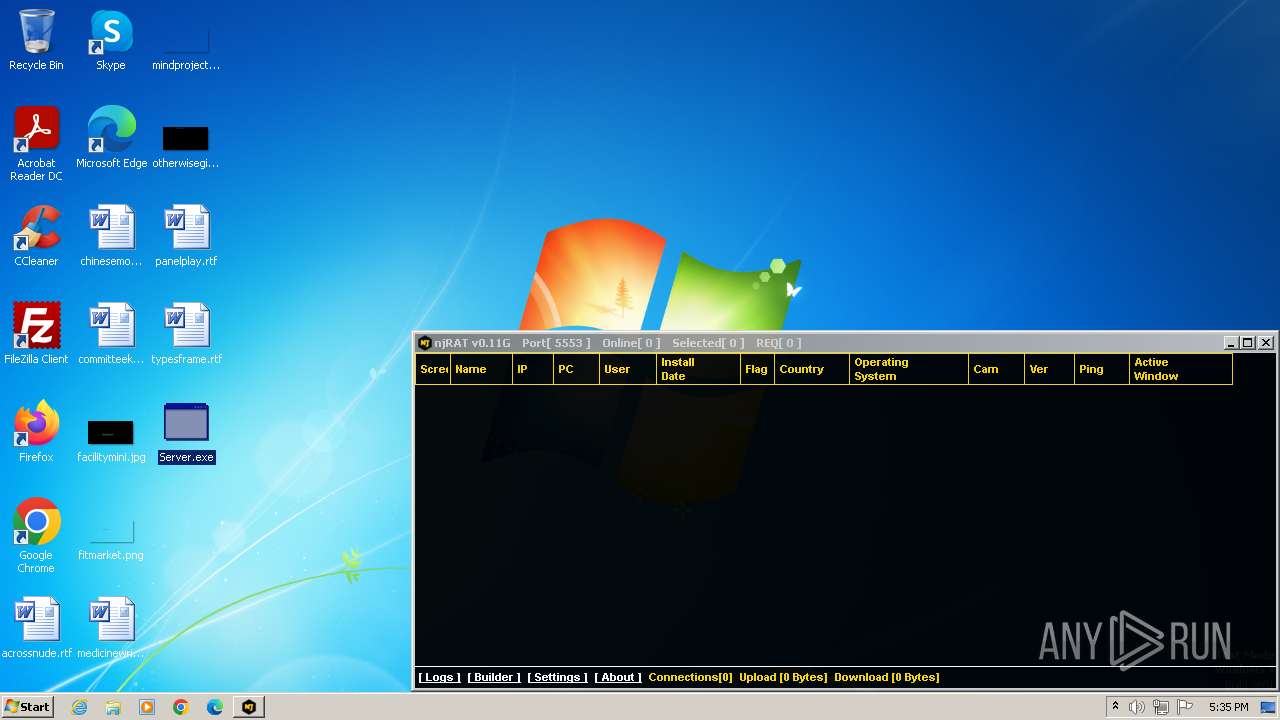The height and width of the screenshot is (720, 1280).
Task: Click the Download [0 Bytes] status text
Action: pos(887,677)
